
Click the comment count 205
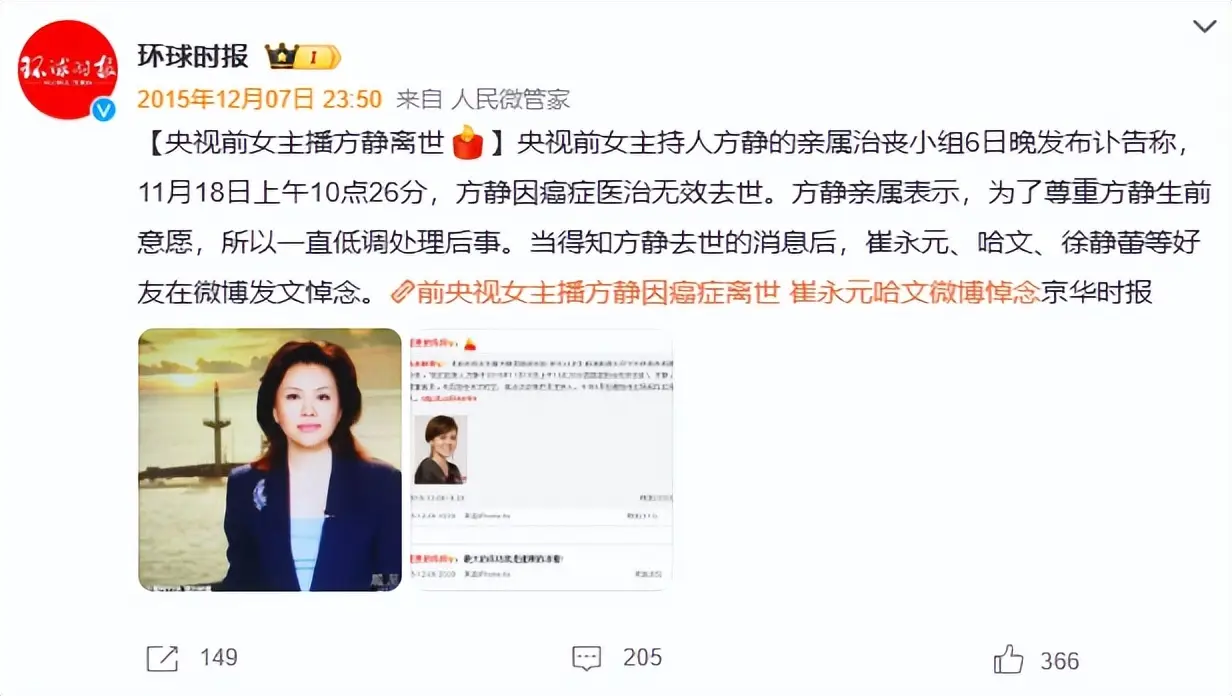[642, 658]
